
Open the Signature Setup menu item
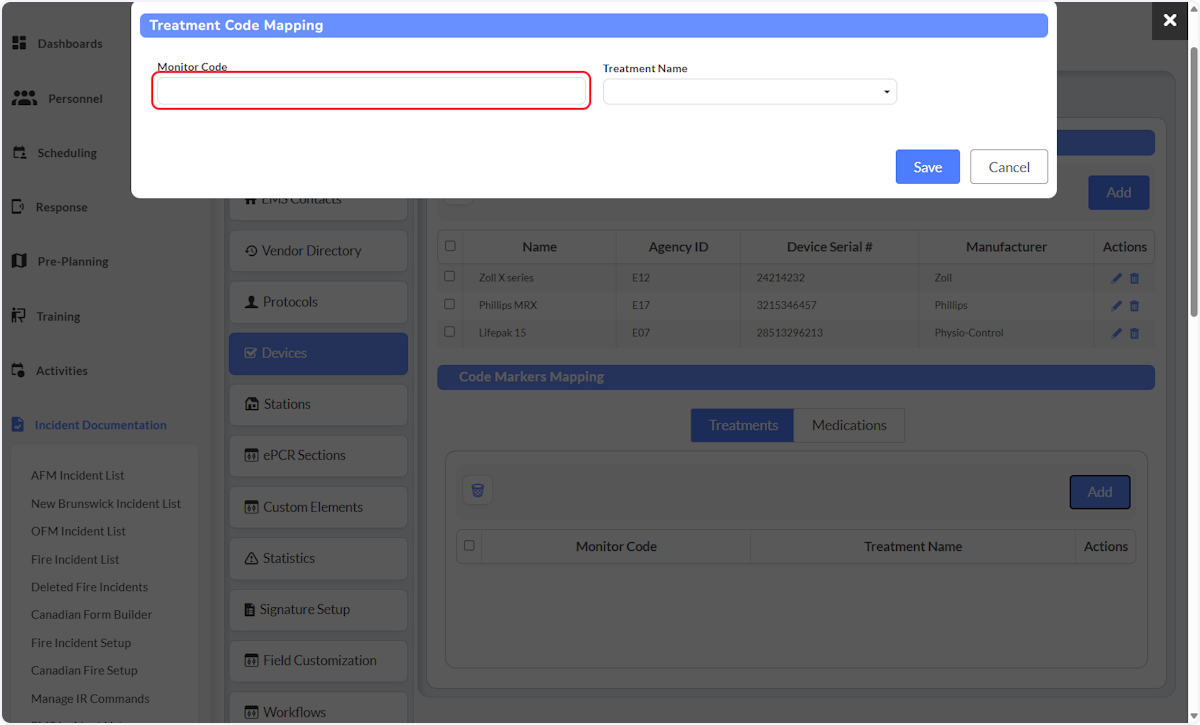tap(318, 609)
